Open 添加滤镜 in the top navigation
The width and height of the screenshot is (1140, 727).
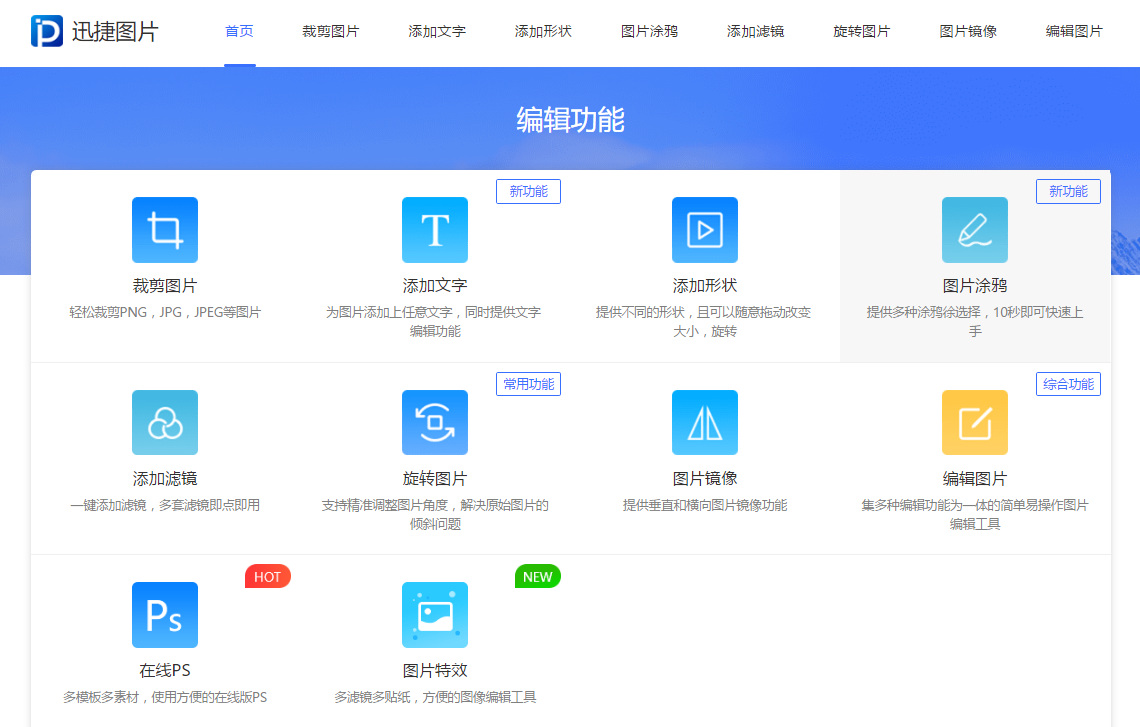(755, 31)
